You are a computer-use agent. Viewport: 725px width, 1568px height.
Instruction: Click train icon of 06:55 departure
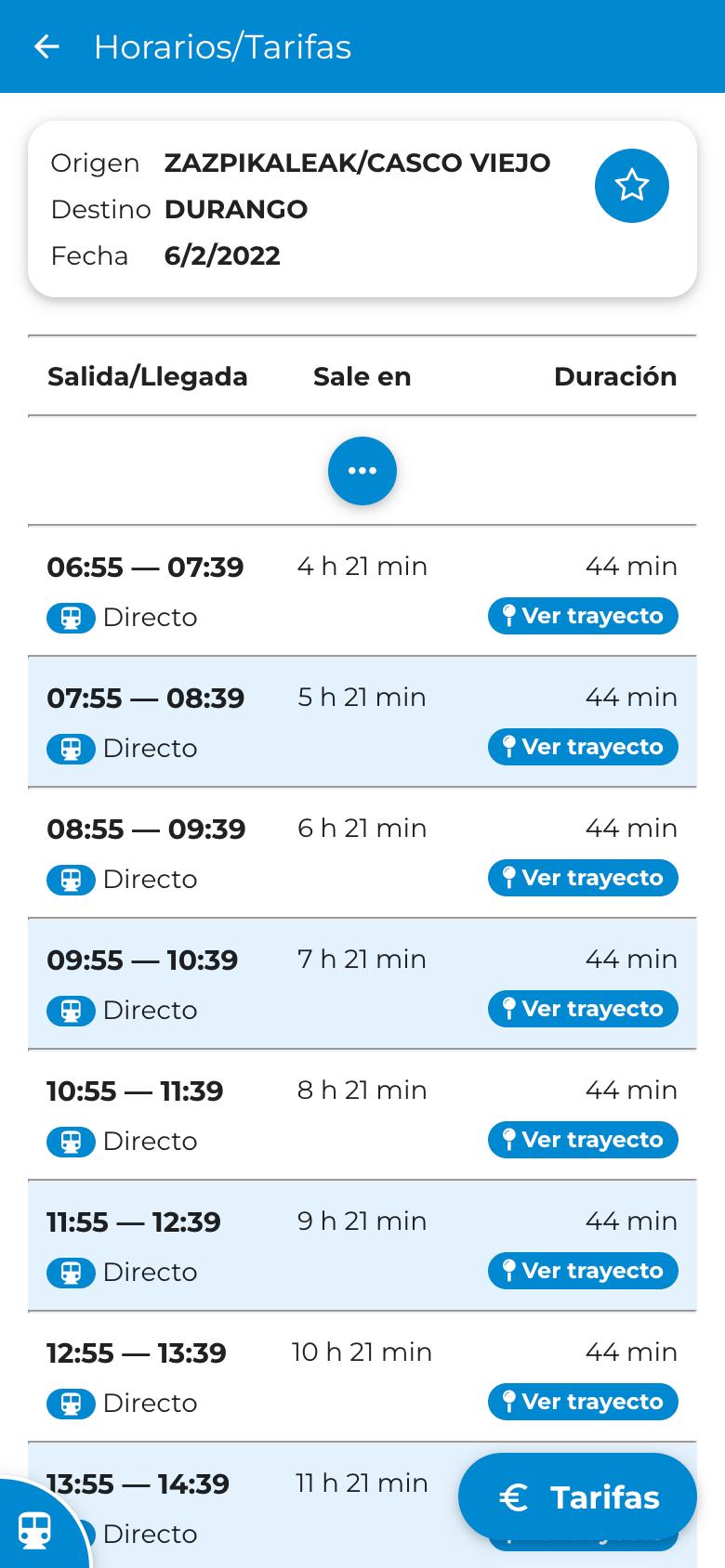(x=71, y=618)
